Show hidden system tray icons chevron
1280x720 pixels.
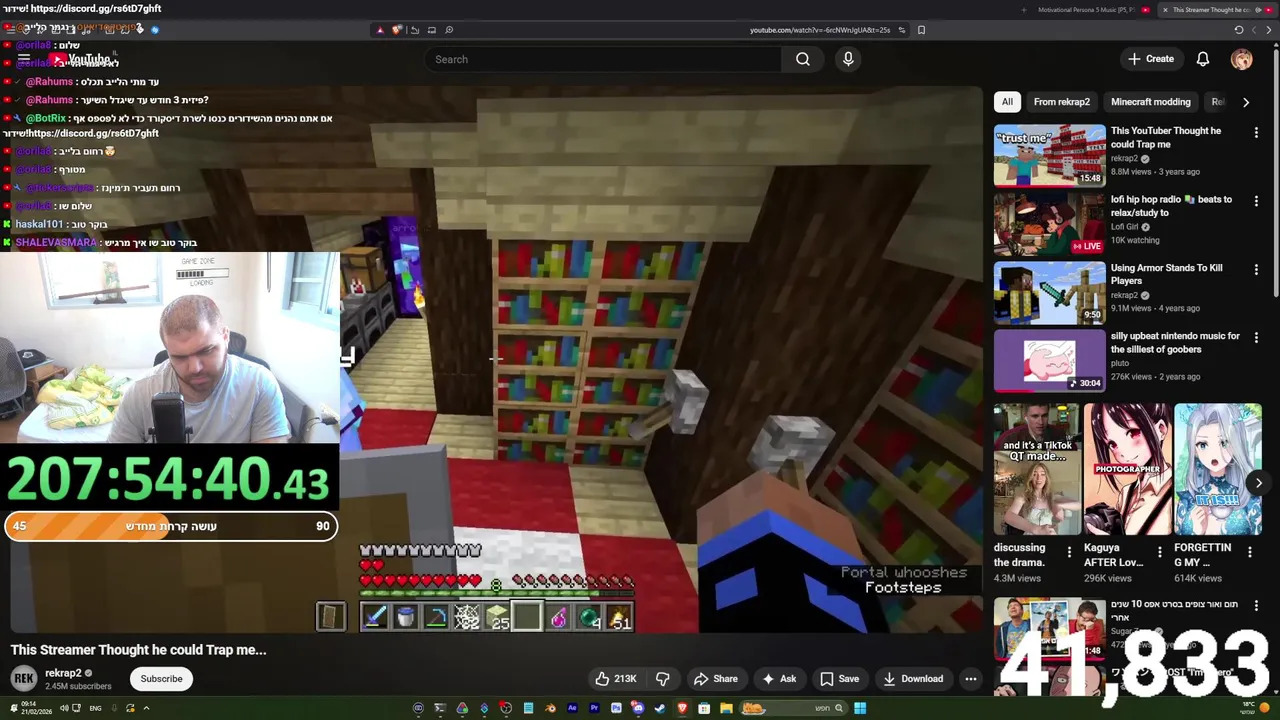[x=146, y=708]
